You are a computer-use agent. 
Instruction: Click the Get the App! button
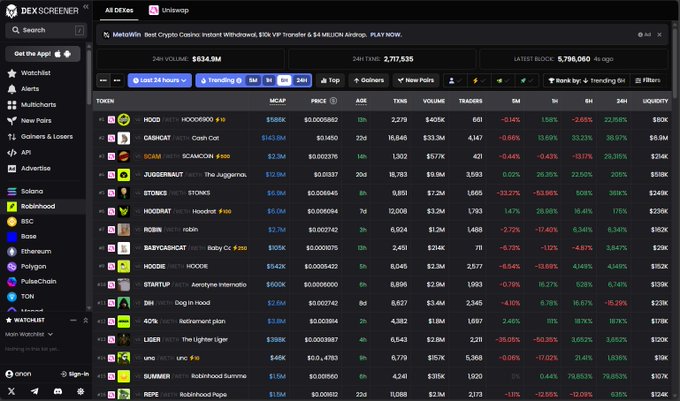pos(42,54)
